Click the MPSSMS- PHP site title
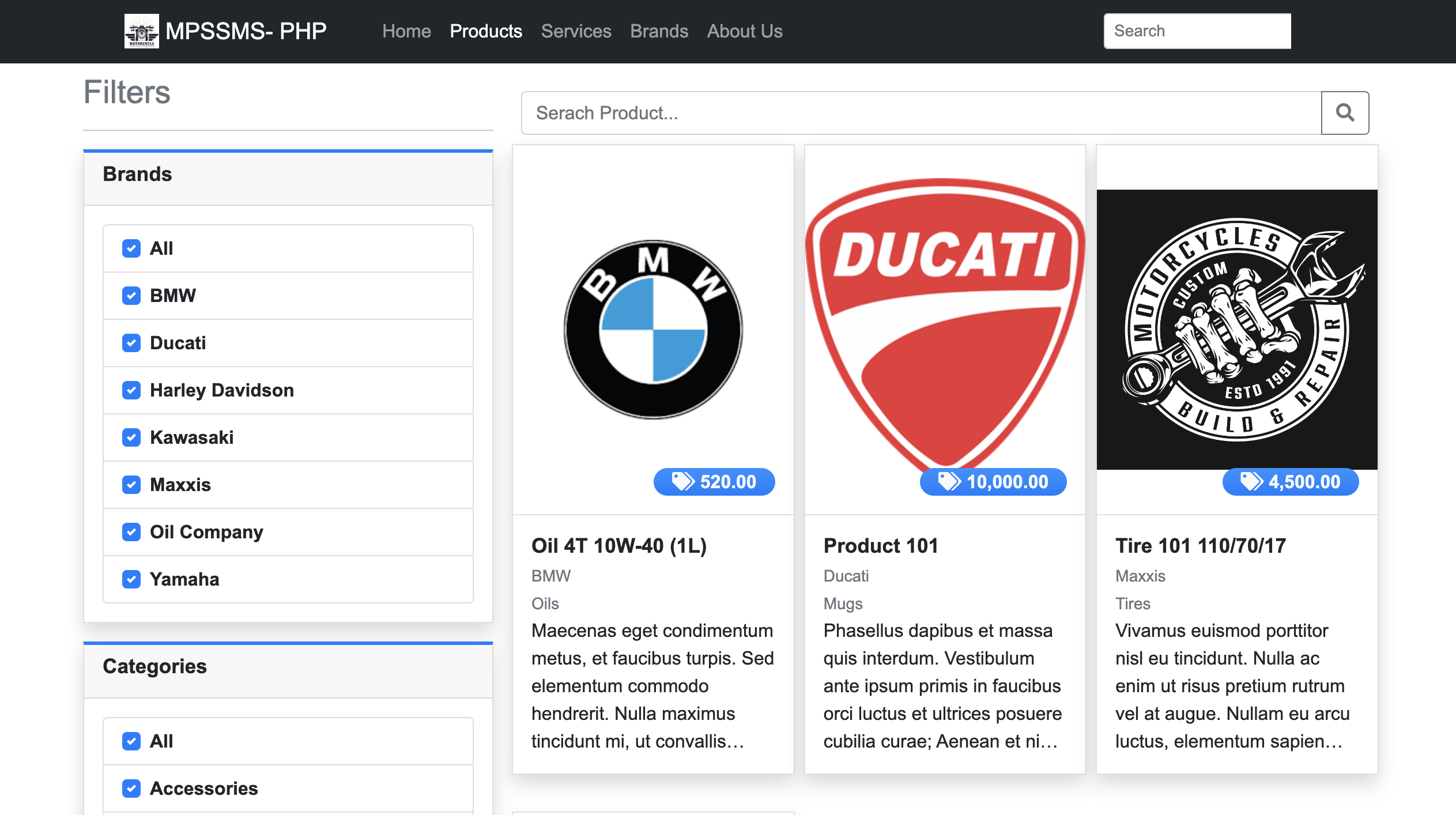 click(246, 31)
